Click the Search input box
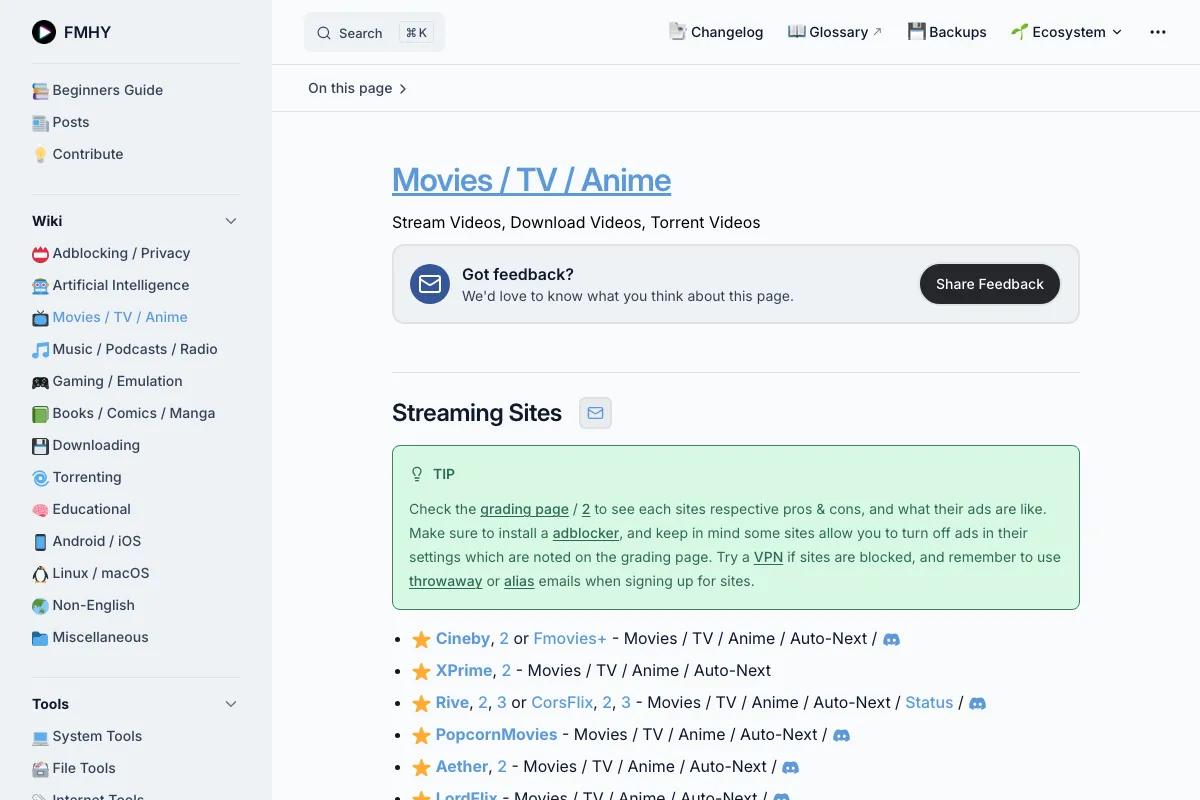Screen dimensions: 1200x800 374,32
